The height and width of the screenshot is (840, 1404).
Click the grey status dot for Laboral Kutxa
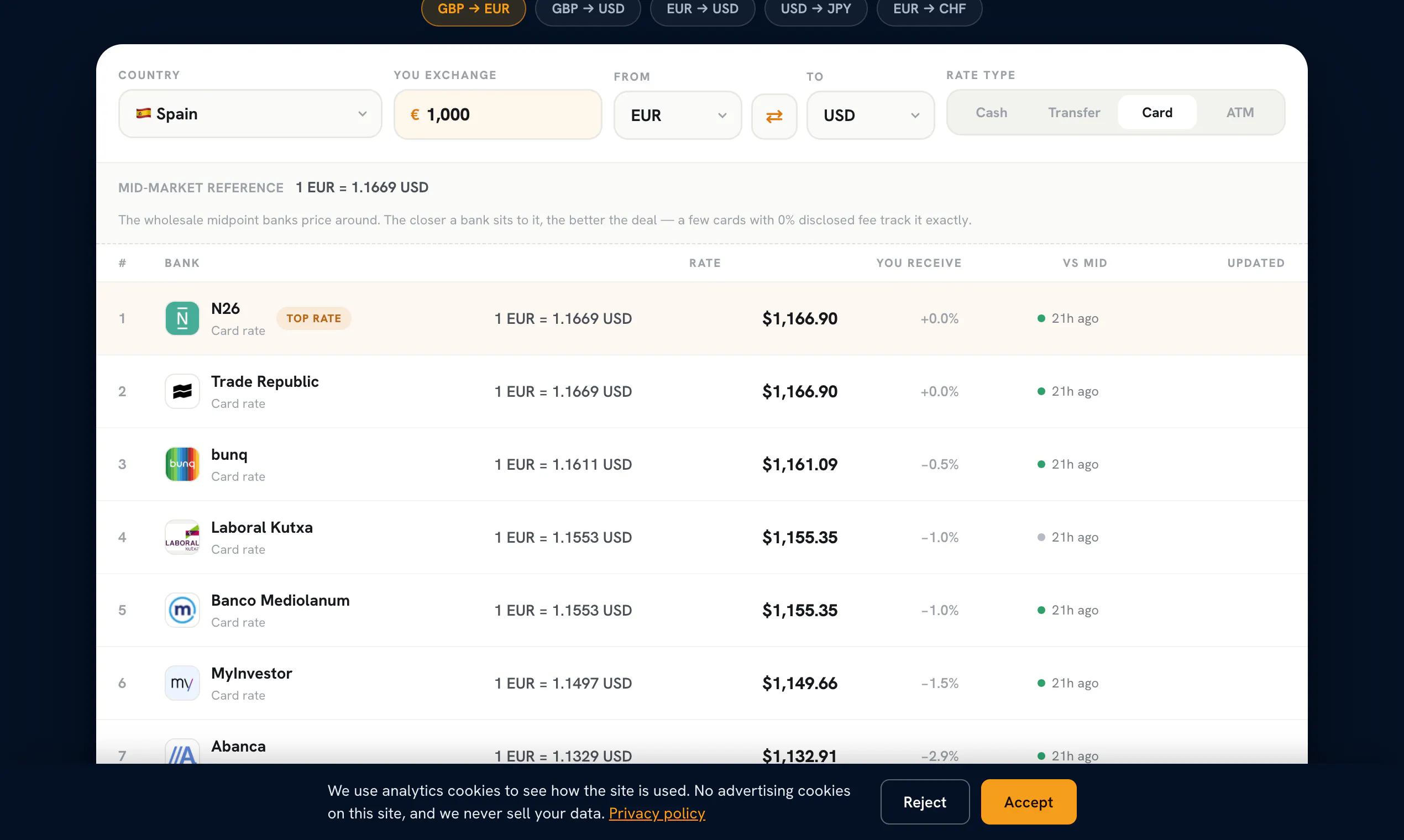pos(1041,537)
